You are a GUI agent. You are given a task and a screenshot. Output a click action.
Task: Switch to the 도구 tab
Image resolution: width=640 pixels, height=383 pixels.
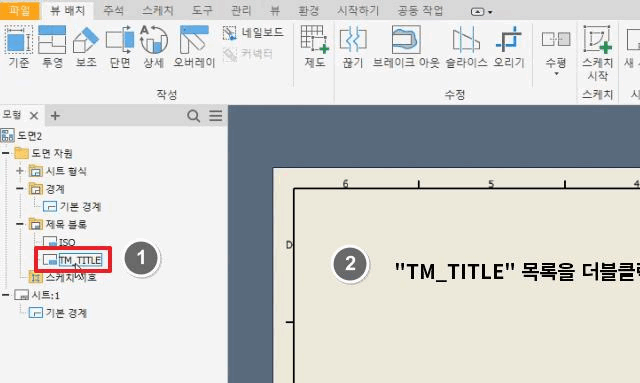click(x=202, y=10)
